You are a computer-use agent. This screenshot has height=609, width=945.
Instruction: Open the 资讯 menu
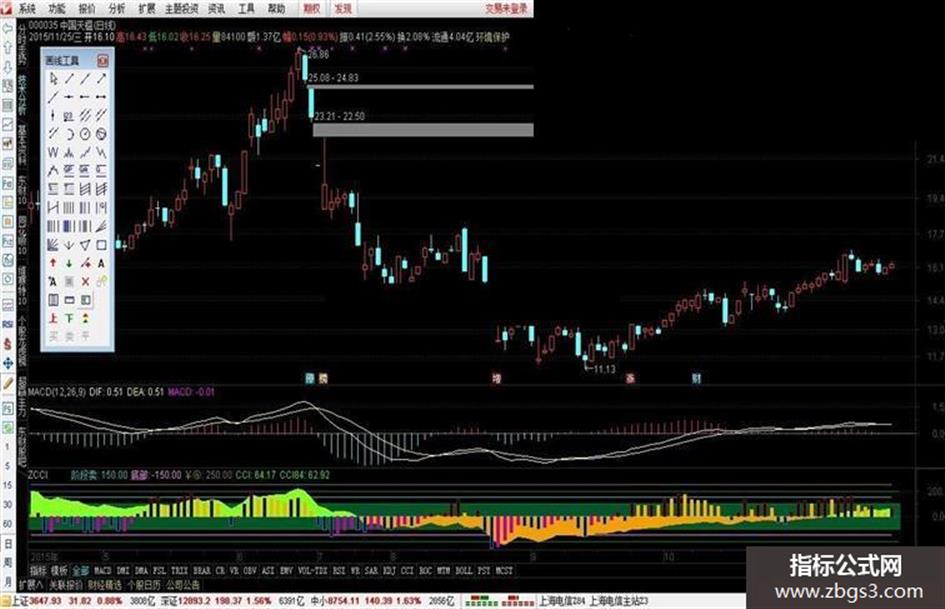[x=216, y=8]
